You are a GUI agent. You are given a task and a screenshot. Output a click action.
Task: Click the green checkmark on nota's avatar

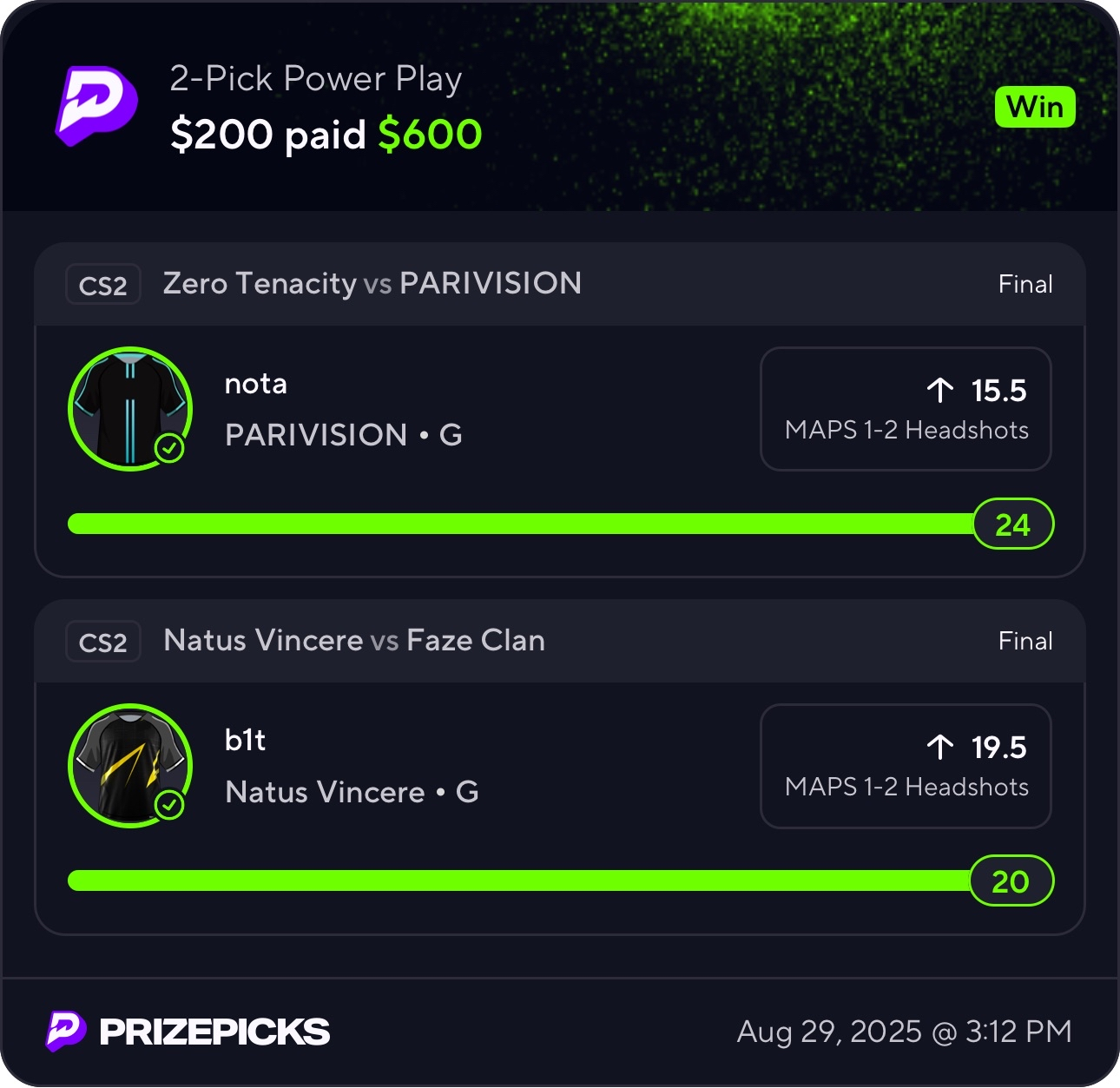click(169, 449)
